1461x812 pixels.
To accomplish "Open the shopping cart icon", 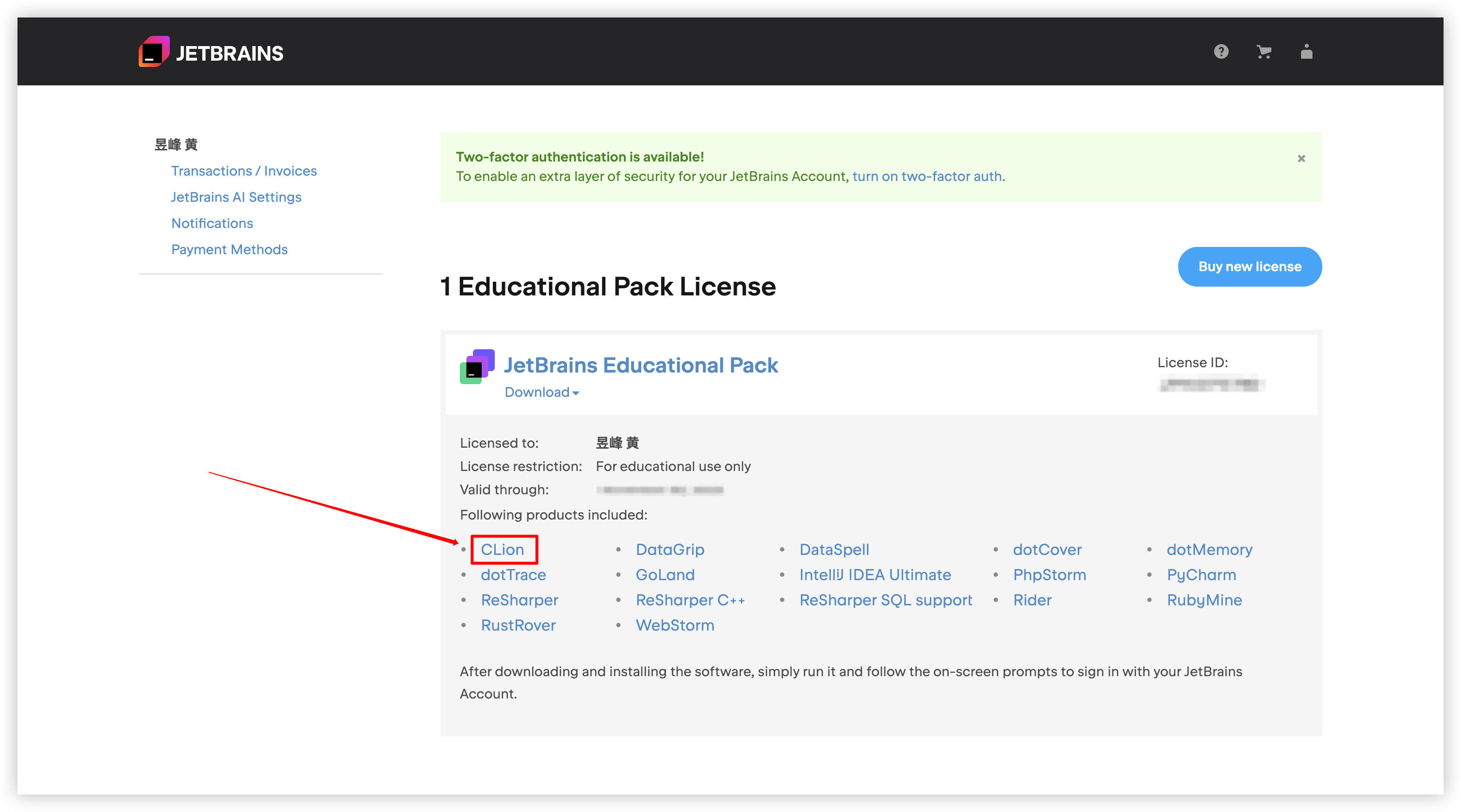I will 1264,52.
